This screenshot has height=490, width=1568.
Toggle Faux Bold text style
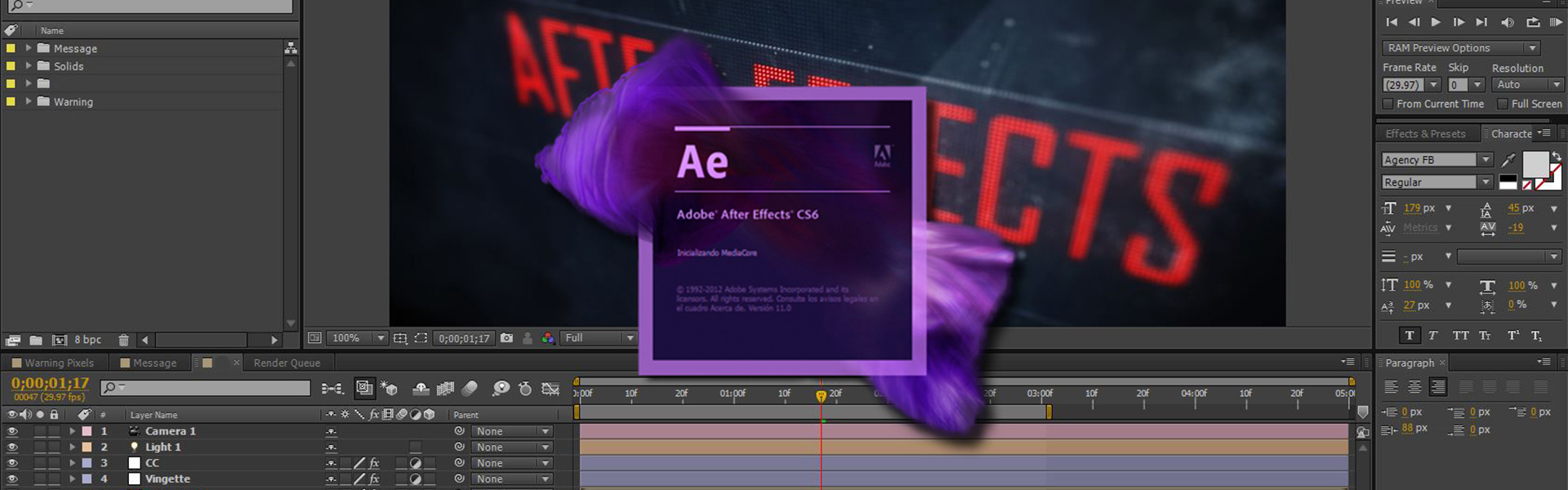point(1410,336)
